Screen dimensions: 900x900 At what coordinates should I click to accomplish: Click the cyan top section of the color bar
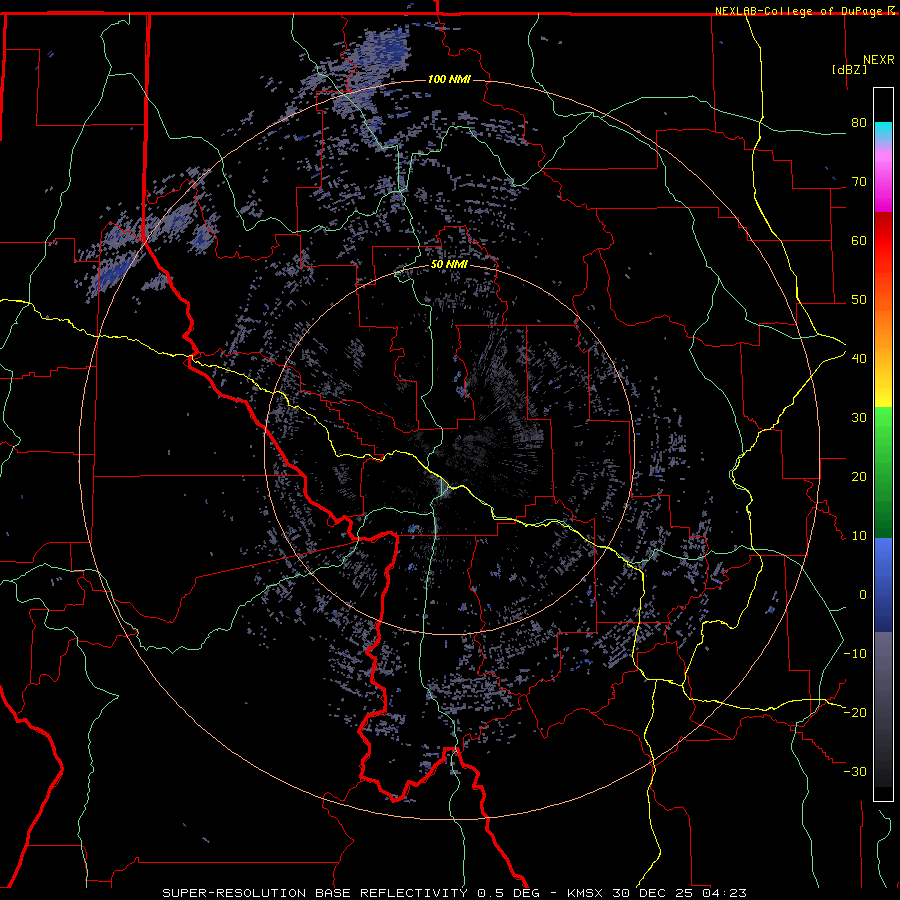883,133
